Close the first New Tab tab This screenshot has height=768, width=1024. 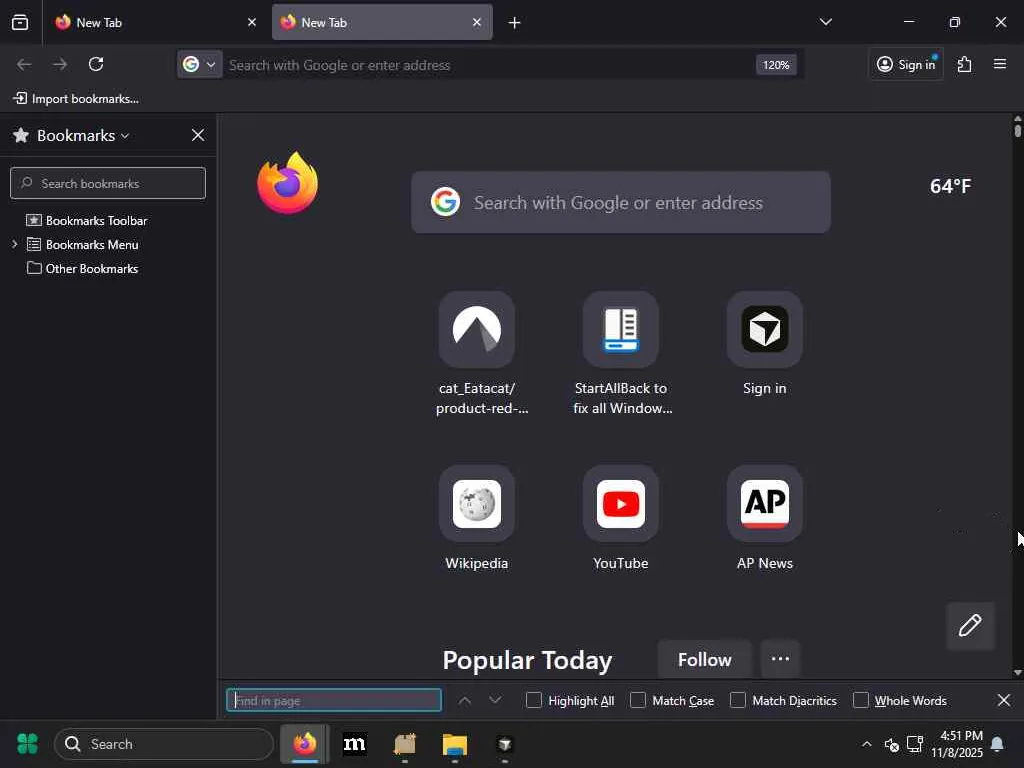[252, 22]
